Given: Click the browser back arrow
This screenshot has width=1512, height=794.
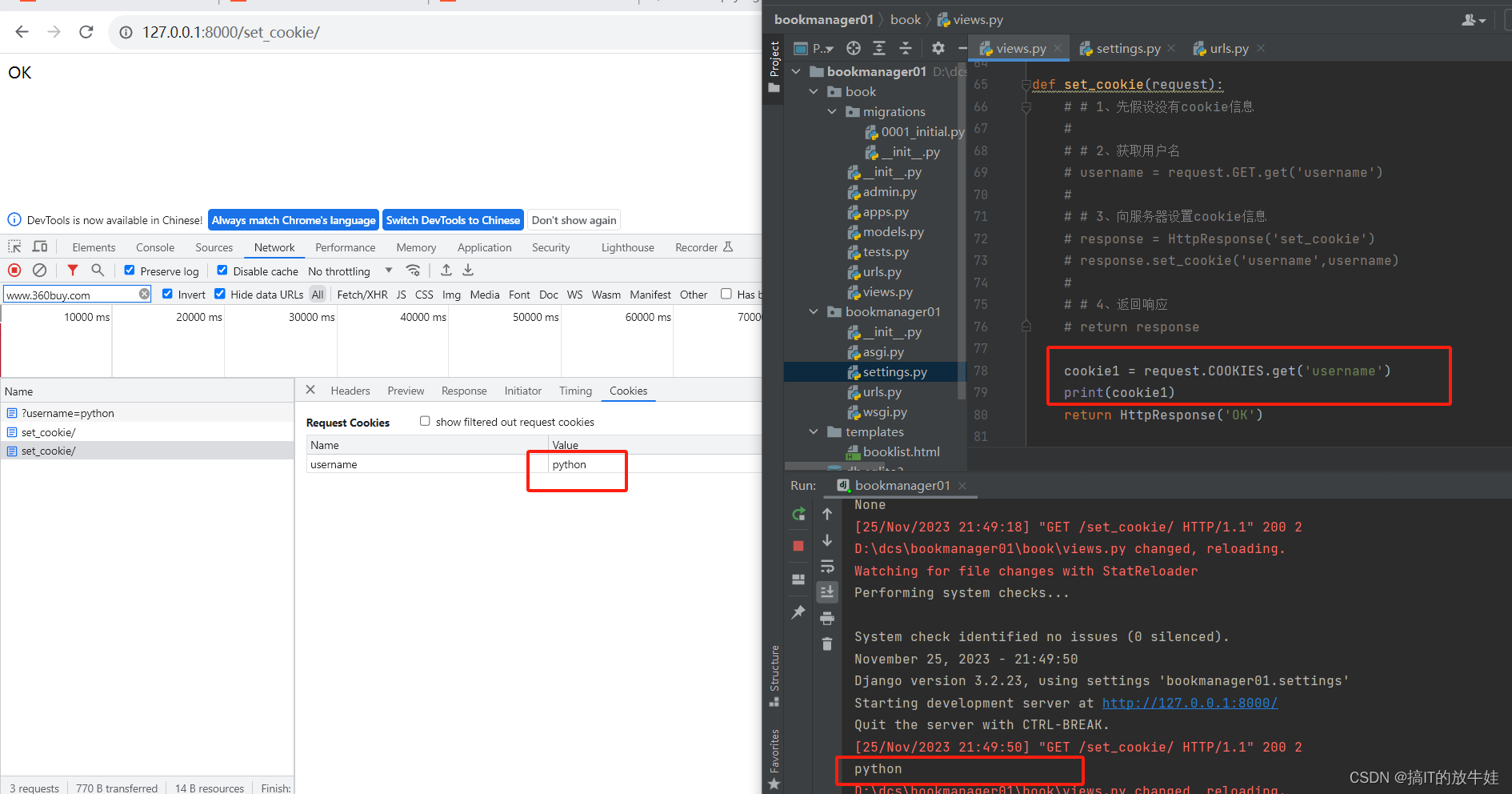Looking at the screenshot, I should 22,32.
